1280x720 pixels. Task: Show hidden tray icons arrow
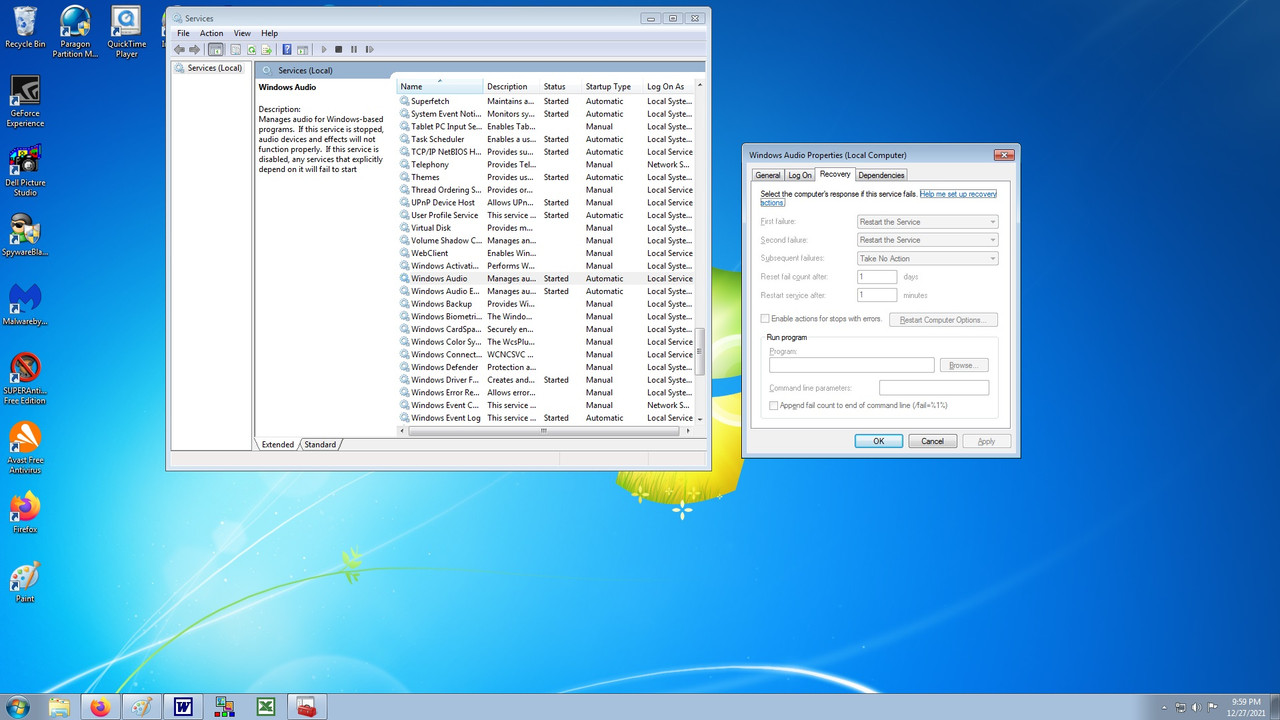pyautogui.click(x=1164, y=707)
